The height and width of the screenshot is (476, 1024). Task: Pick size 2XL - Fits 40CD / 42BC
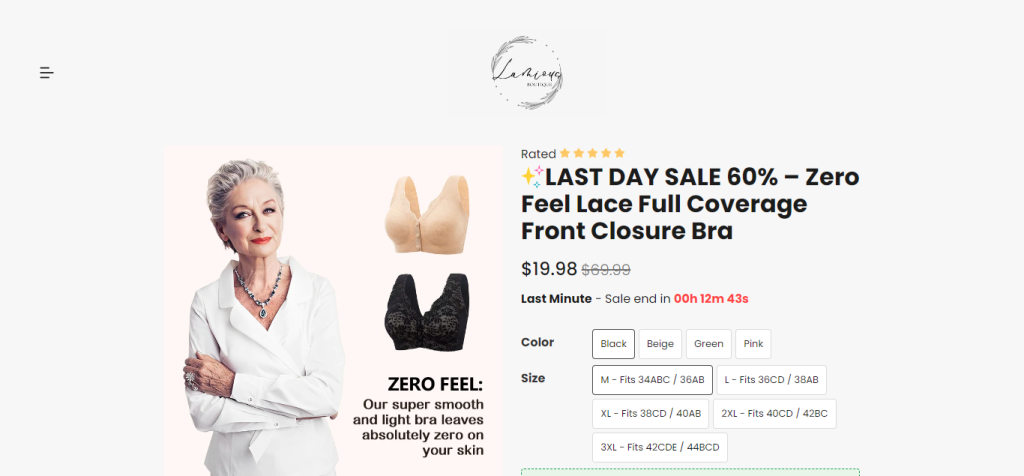[x=775, y=414]
